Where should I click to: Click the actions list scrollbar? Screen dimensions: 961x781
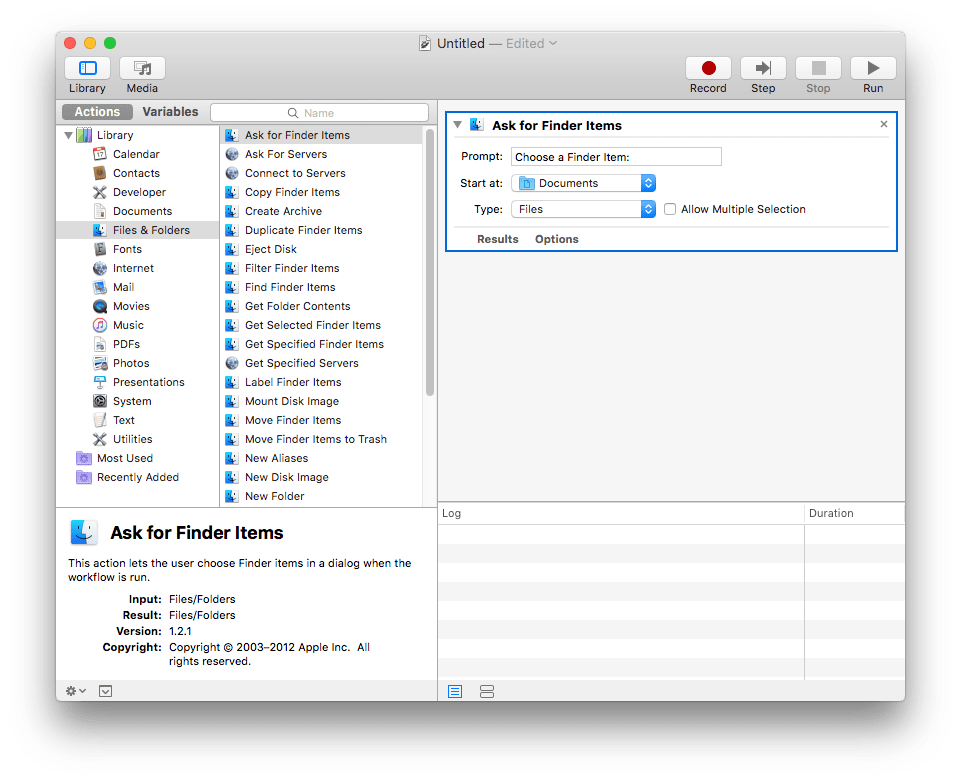click(x=430, y=262)
